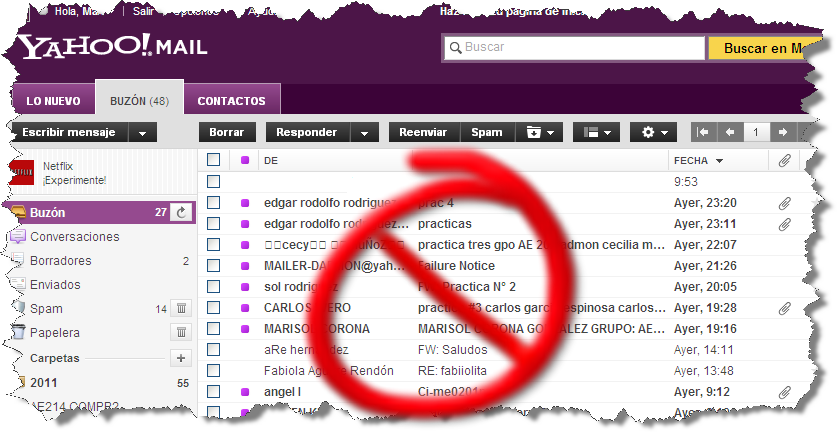Screen dimensions: 837x432
Task: Check the box for the aRe hernandez email
Action: (214, 349)
